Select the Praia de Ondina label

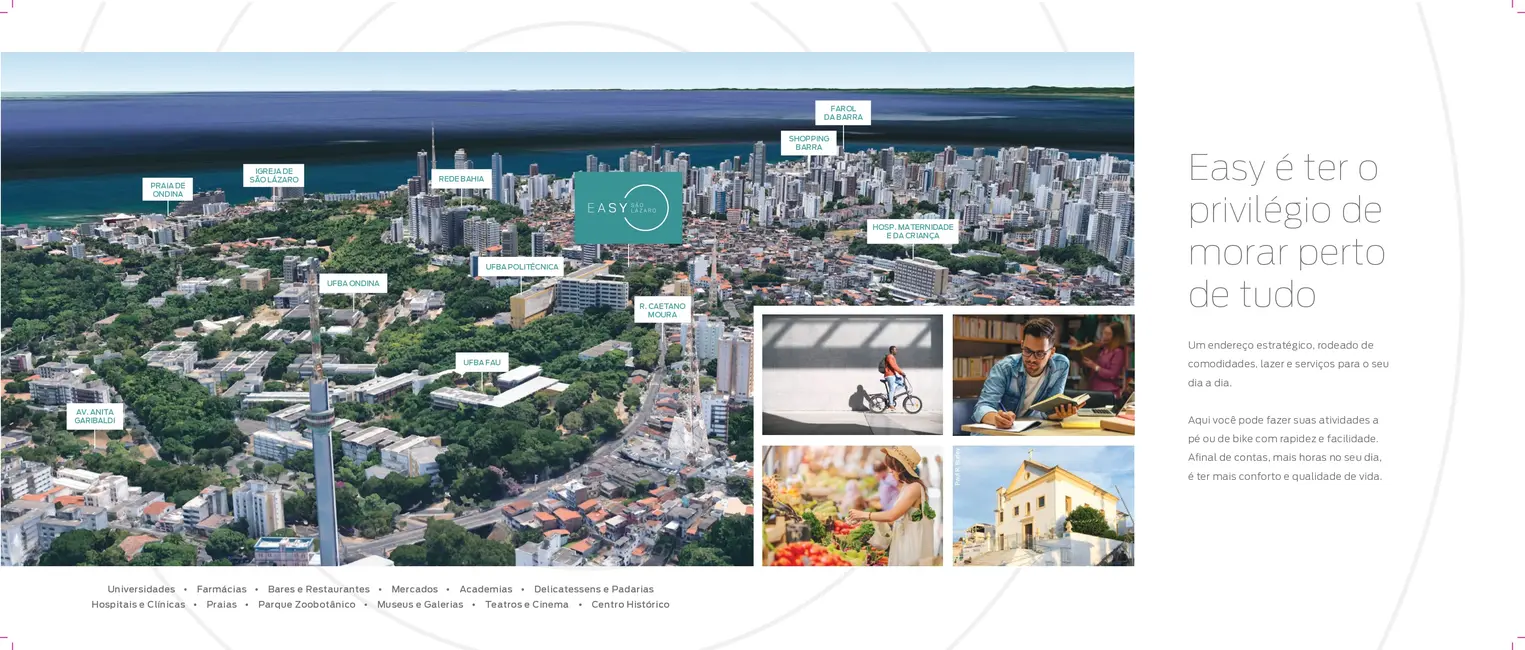(x=167, y=189)
